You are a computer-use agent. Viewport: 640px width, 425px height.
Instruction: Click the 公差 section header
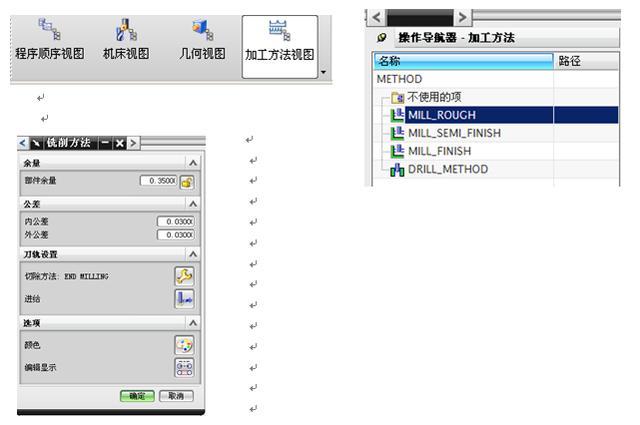click(x=110, y=203)
